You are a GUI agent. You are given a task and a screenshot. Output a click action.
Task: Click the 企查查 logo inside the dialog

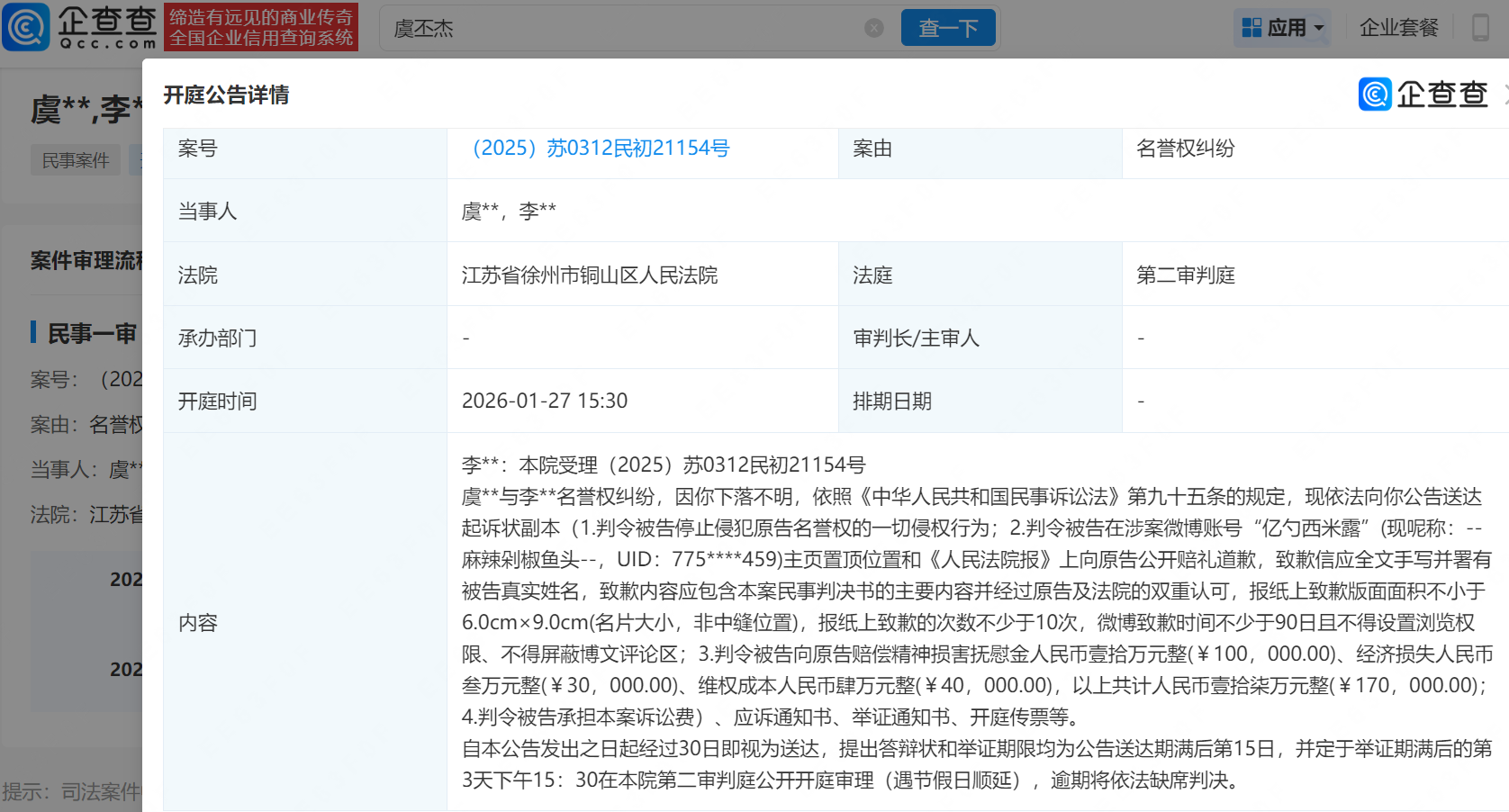1423,95
